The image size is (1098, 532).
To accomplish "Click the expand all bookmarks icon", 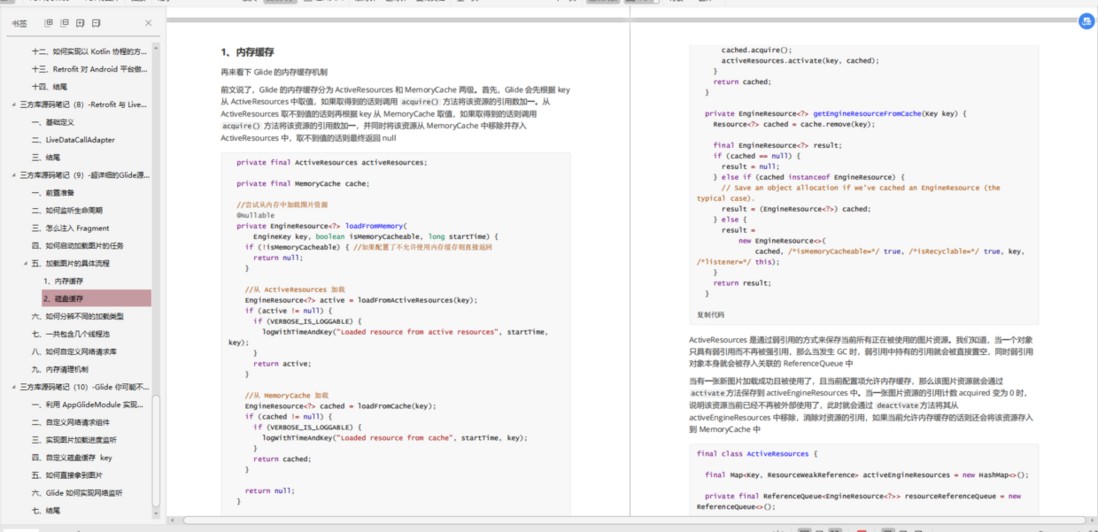I will point(48,23).
